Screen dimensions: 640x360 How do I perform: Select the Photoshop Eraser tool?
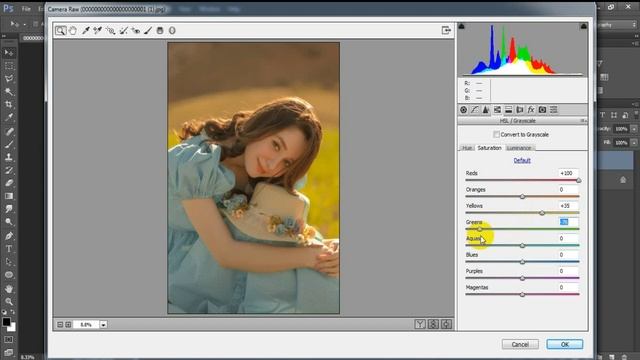9,183
